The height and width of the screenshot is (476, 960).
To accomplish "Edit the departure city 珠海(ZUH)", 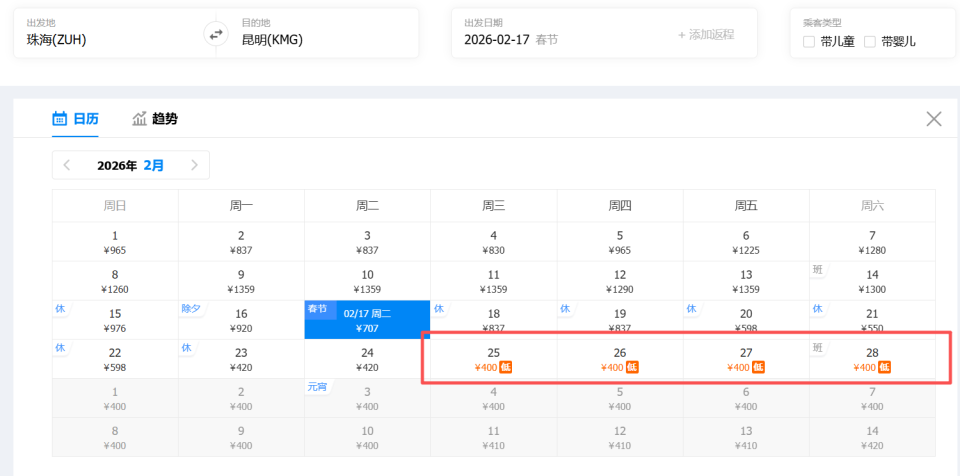I will (114, 33).
